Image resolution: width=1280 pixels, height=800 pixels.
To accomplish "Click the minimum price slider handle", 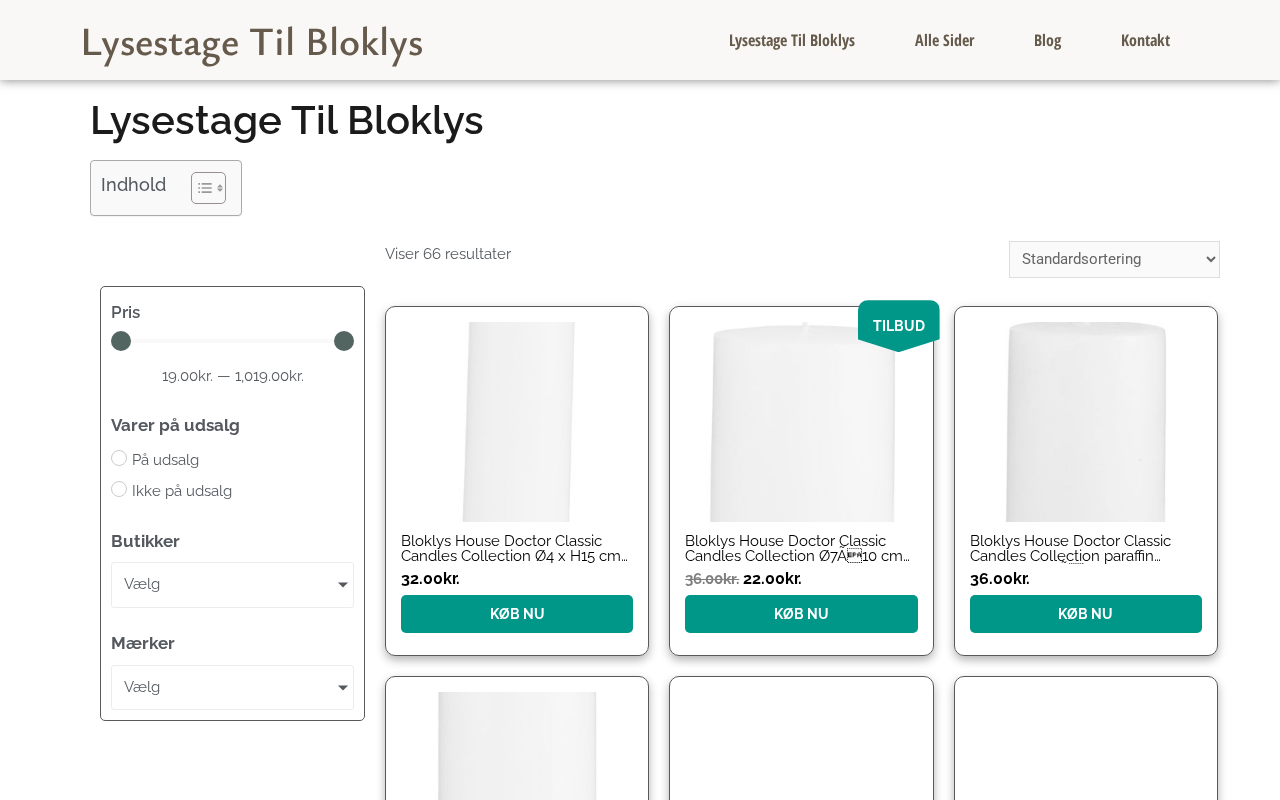I will tap(121, 341).
